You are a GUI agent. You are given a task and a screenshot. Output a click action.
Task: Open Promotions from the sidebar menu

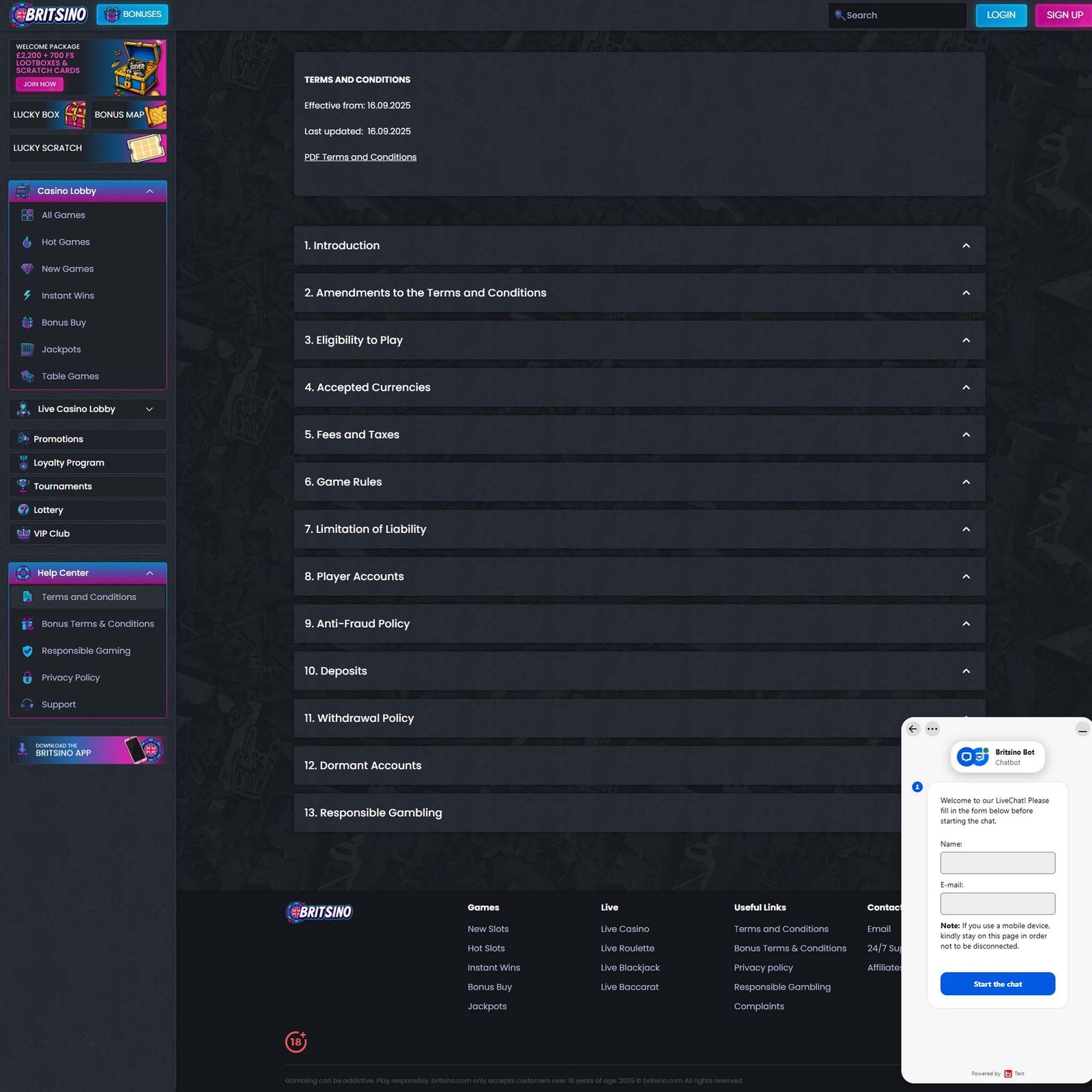point(87,439)
